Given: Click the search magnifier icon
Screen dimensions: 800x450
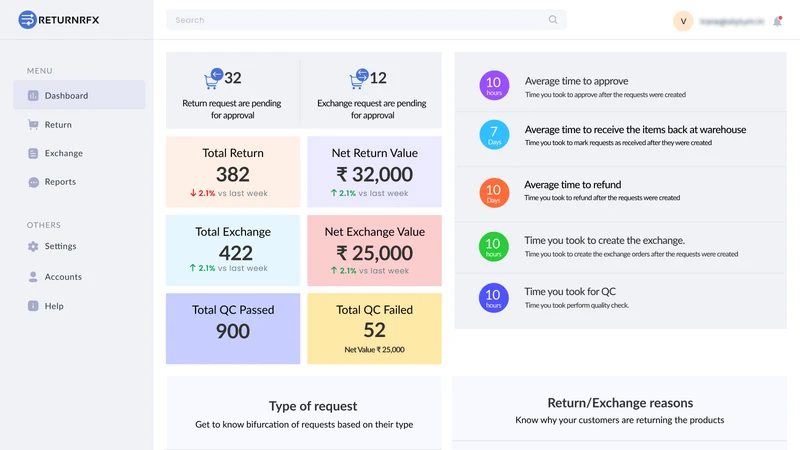Looking at the screenshot, I should 553,20.
